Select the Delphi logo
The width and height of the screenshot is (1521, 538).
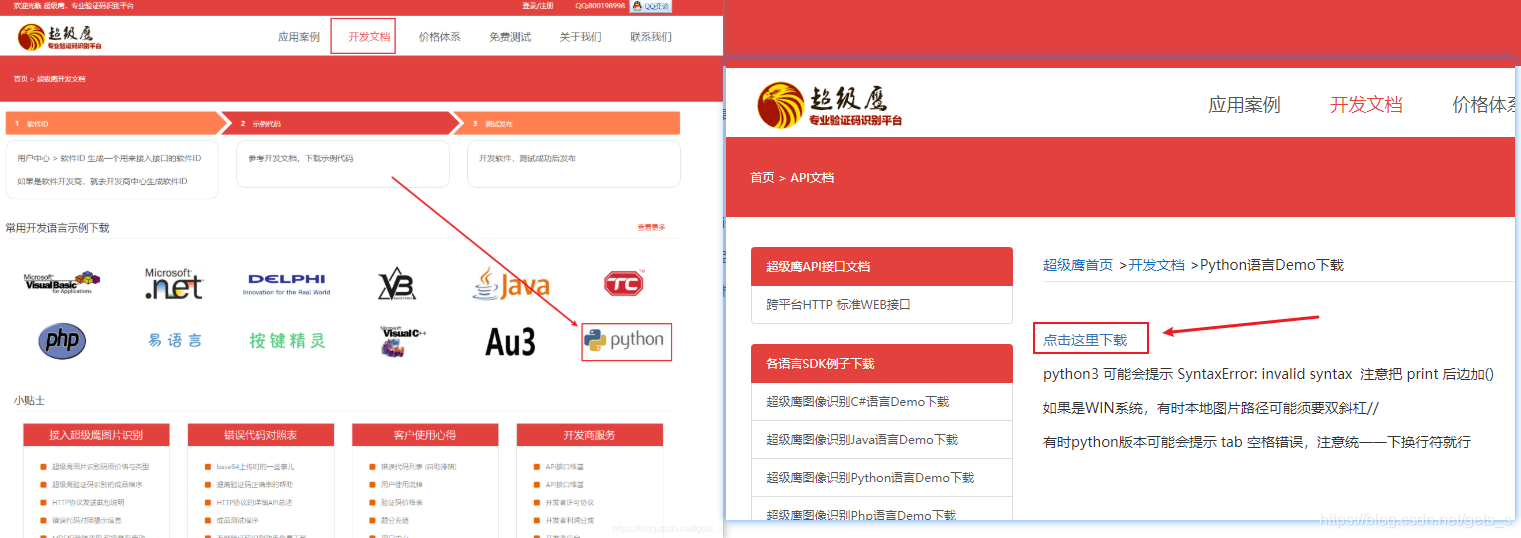(x=288, y=285)
